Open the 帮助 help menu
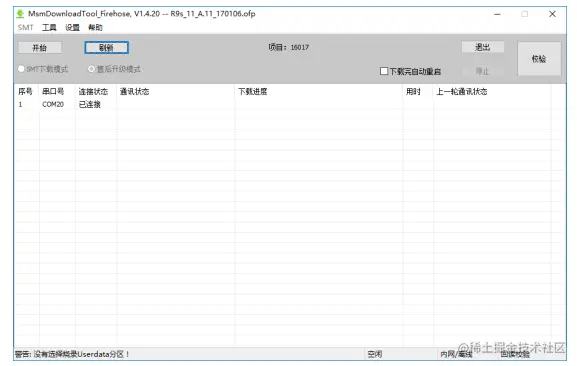Viewport: 577px width, 366px height. coord(95,28)
